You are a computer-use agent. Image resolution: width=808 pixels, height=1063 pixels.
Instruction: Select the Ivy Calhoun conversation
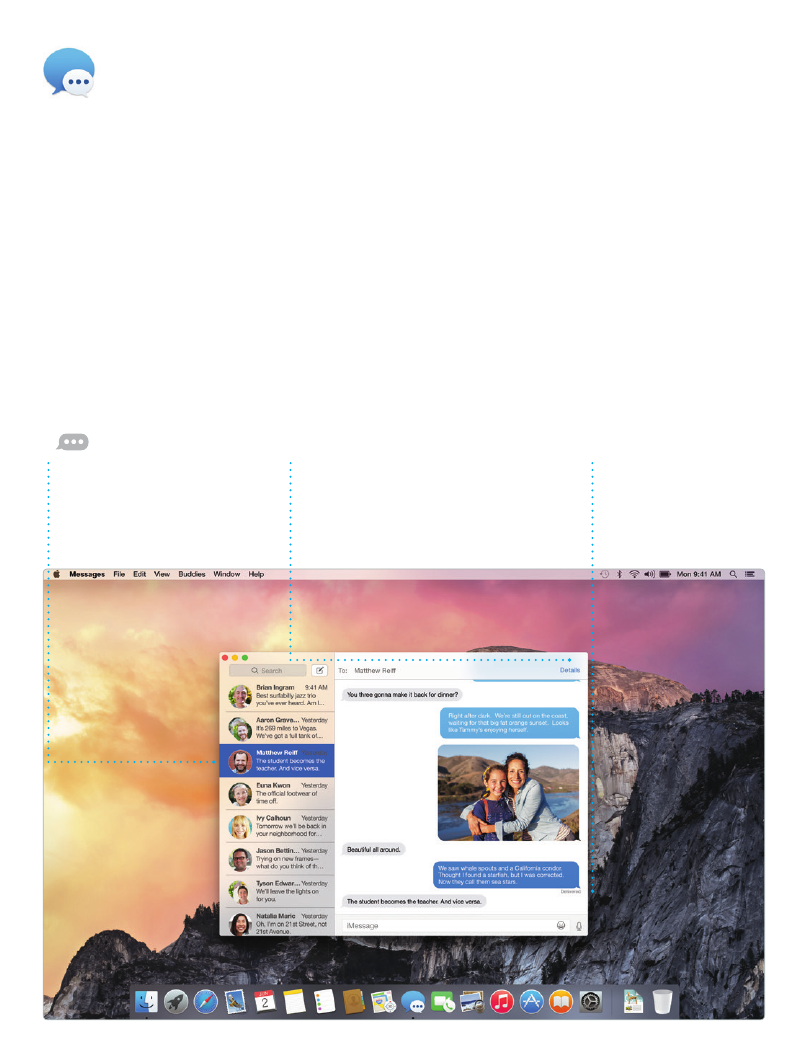(277, 826)
